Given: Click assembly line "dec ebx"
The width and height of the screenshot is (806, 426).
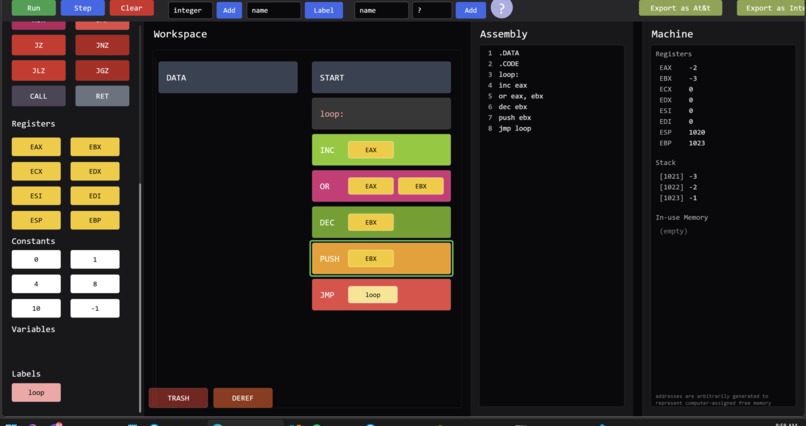Looking at the screenshot, I should click(512, 107).
